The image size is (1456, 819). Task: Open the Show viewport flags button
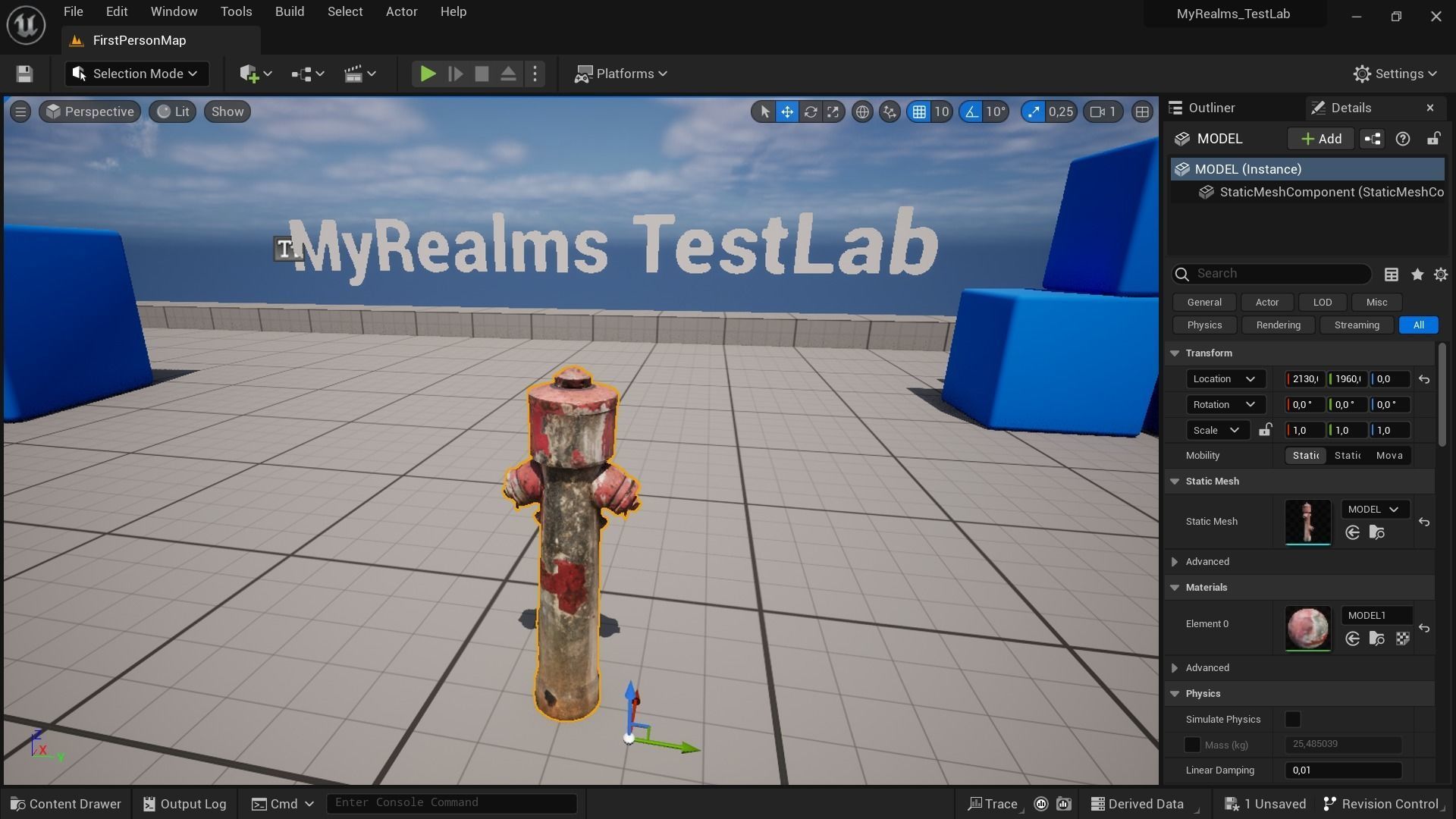(227, 111)
